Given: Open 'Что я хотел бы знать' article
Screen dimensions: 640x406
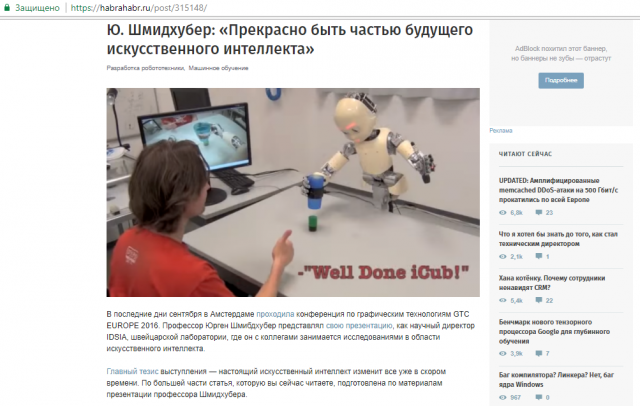Looking at the screenshot, I should (558, 239).
